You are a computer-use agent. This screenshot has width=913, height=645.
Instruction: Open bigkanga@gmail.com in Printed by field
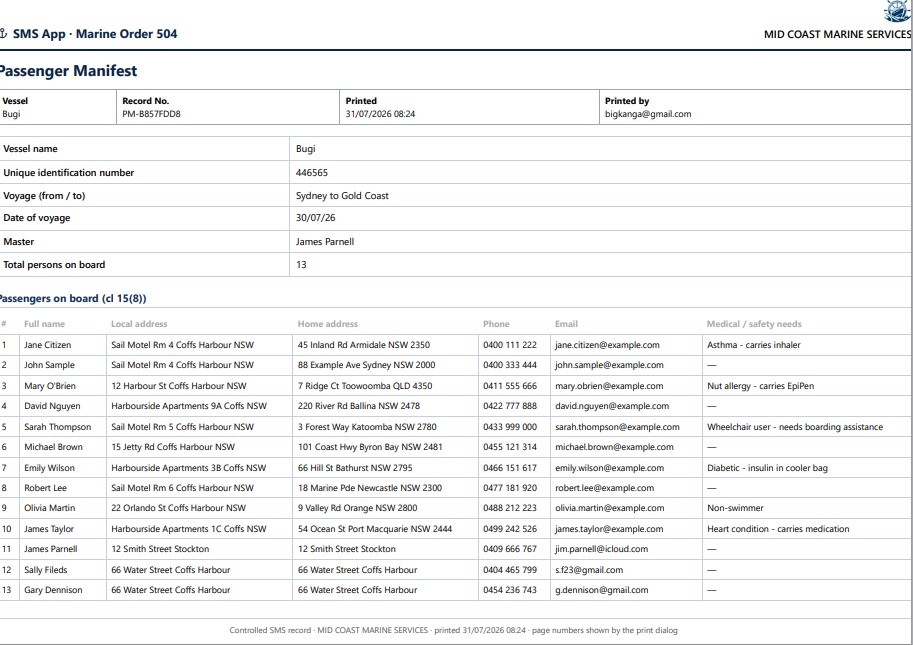(647, 114)
